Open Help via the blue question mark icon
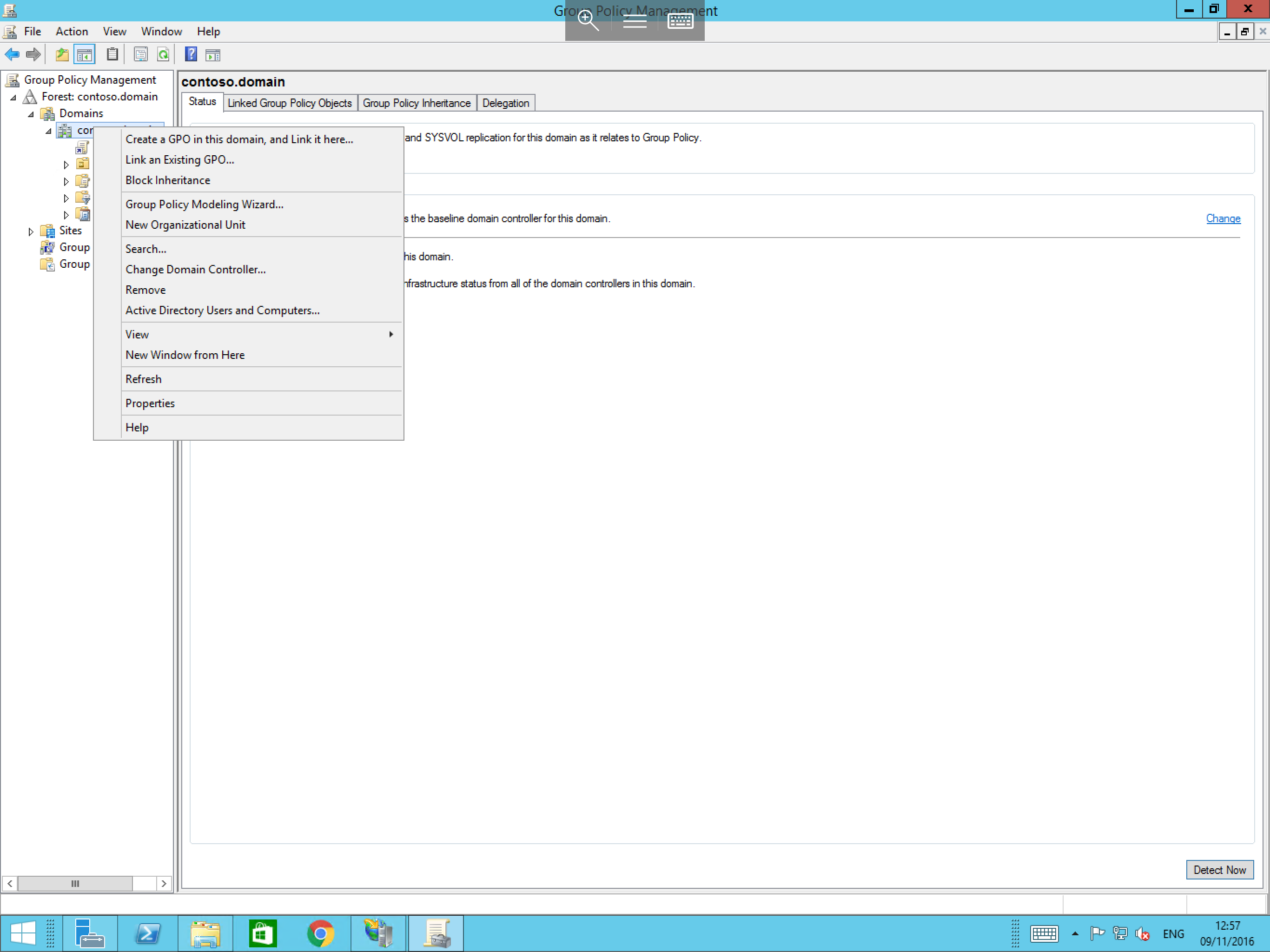This screenshot has height=952, width=1270. (191, 54)
